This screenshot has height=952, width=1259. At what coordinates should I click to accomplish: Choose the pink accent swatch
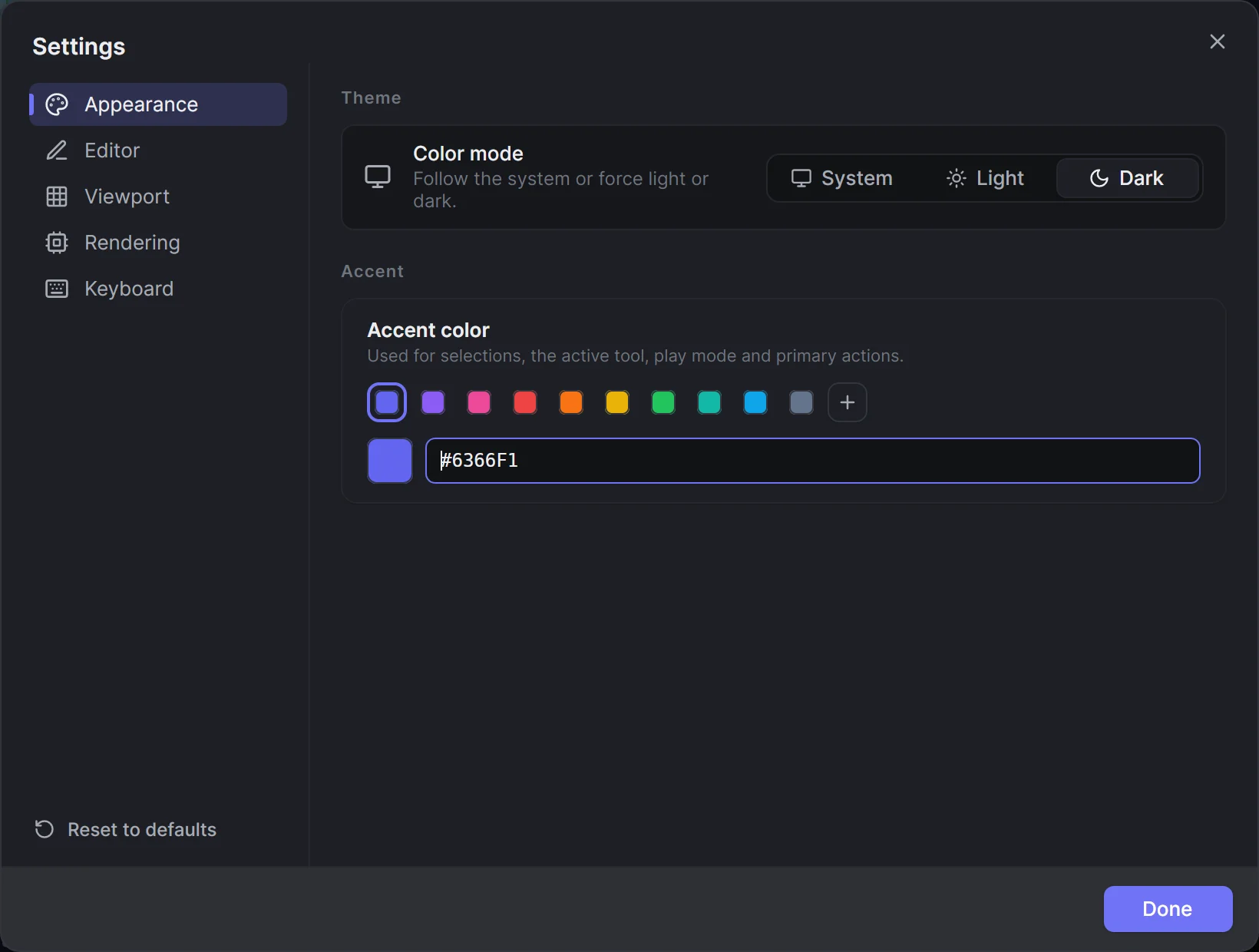(x=479, y=402)
